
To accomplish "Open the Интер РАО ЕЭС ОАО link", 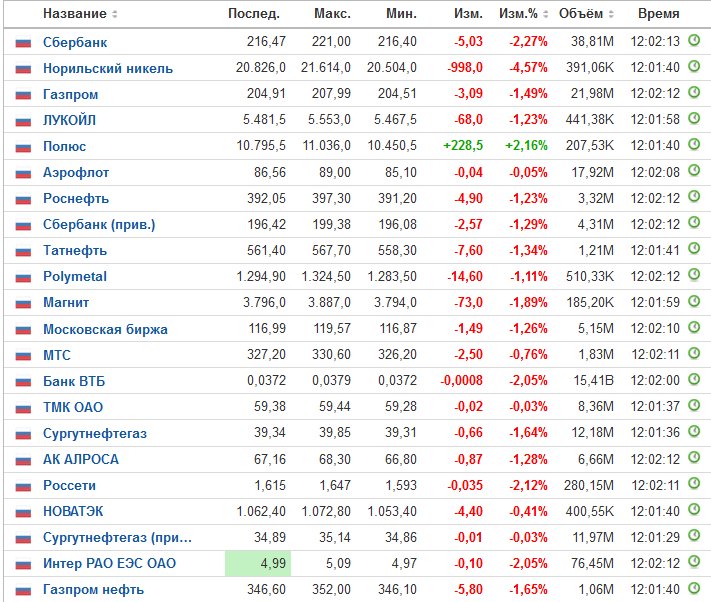I will point(109,563).
